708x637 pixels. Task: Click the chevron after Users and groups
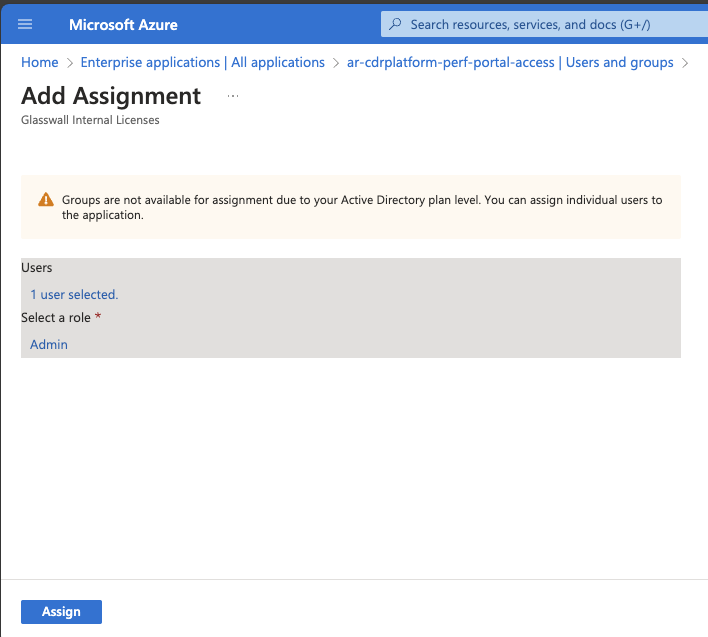coord(685,63)
